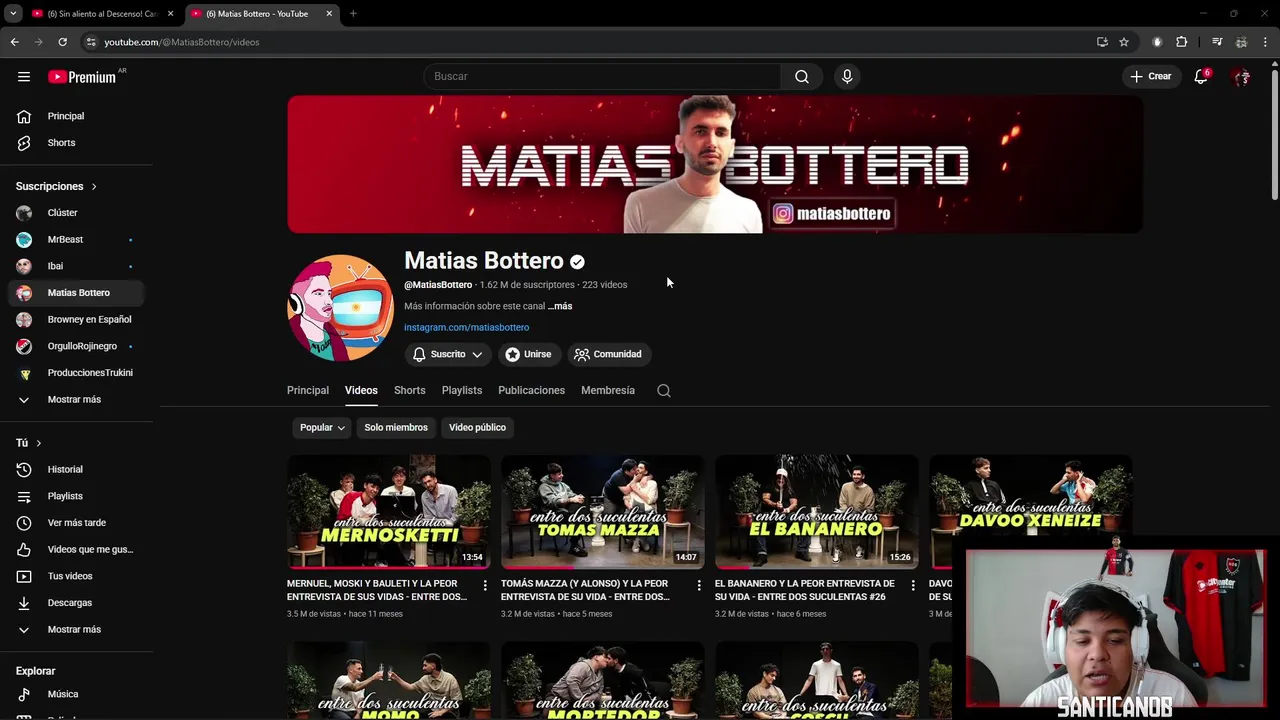
Task: Open the hamburger guide menu
Action: point(24,76)
